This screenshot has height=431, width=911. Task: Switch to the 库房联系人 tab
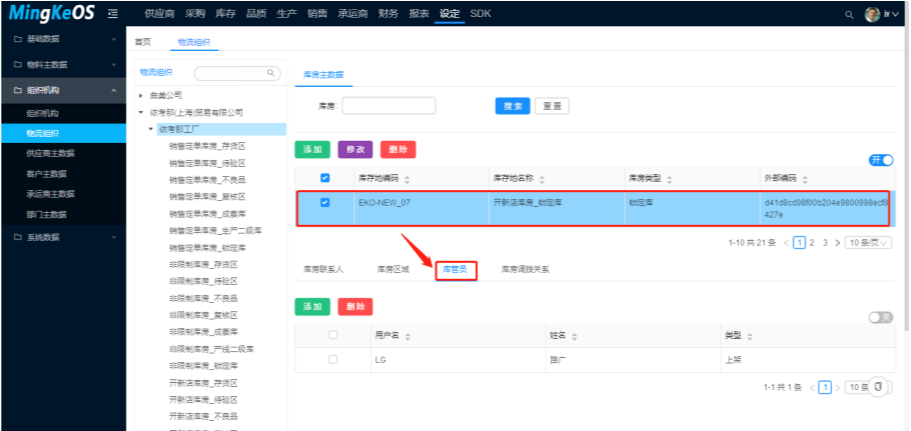tap(324, 270)
